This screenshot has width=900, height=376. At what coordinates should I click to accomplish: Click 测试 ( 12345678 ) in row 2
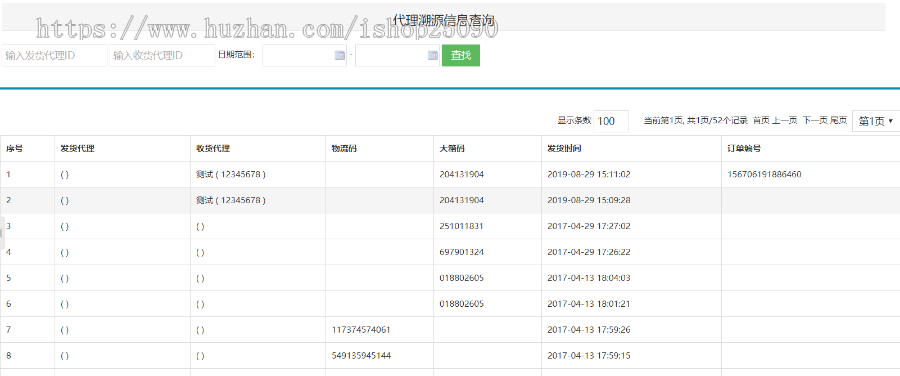pyautogui.click(x=231, y=200)
